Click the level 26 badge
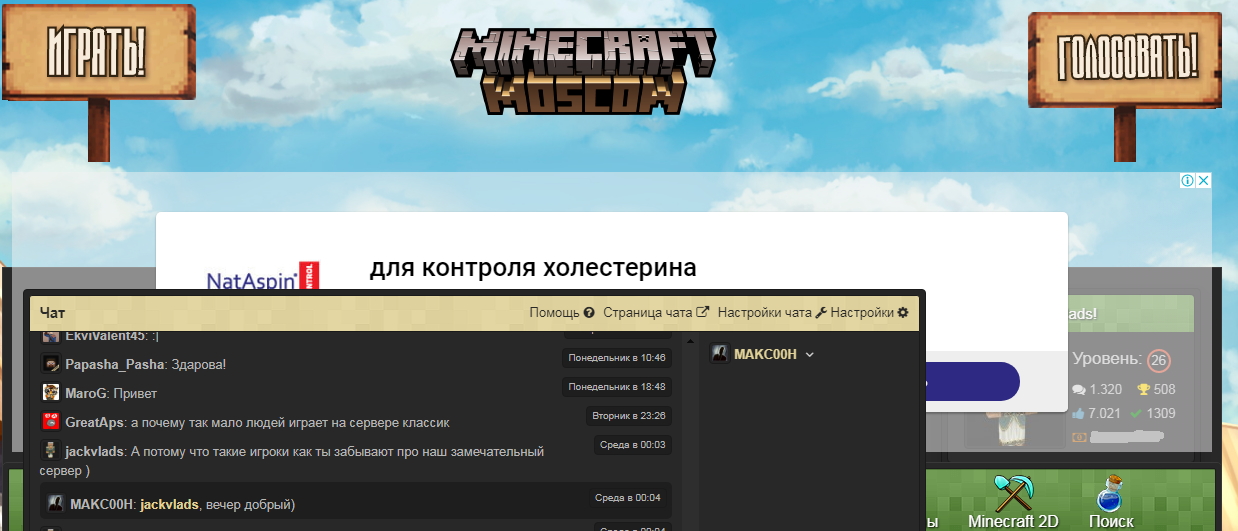The width and height of the screenshot is (1238, 531). [x=1159, y=360]
